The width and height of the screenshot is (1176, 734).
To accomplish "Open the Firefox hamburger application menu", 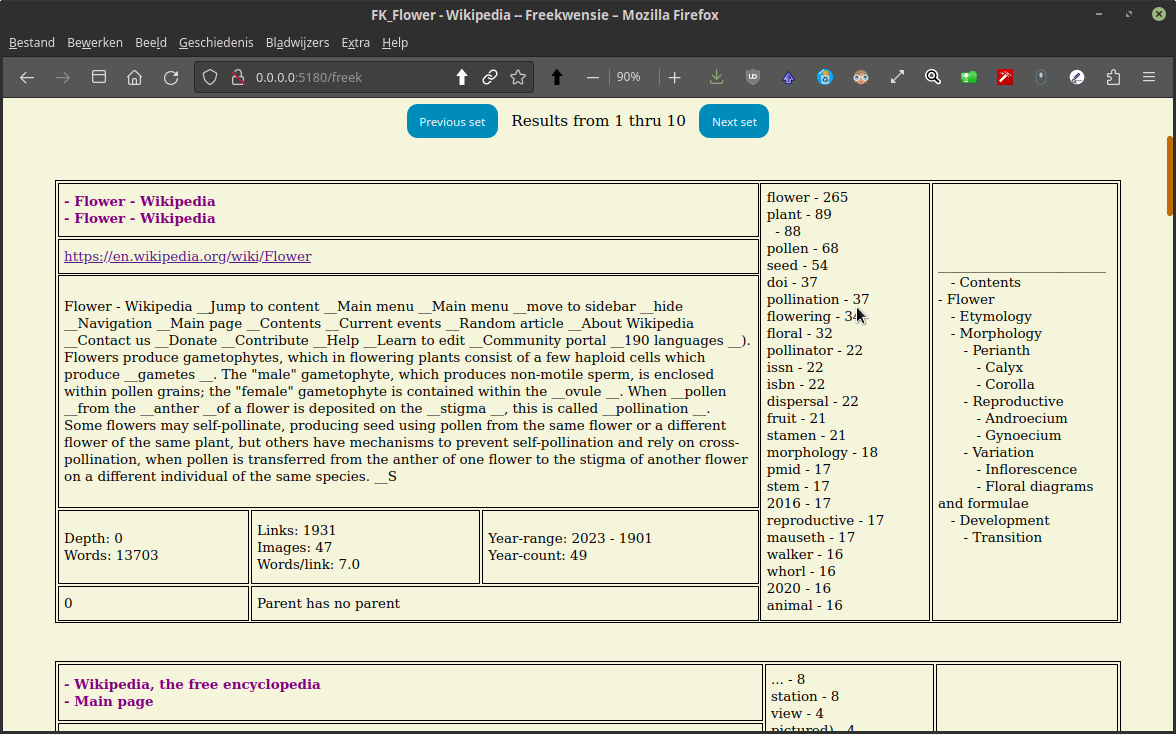I will (1149, 77).
